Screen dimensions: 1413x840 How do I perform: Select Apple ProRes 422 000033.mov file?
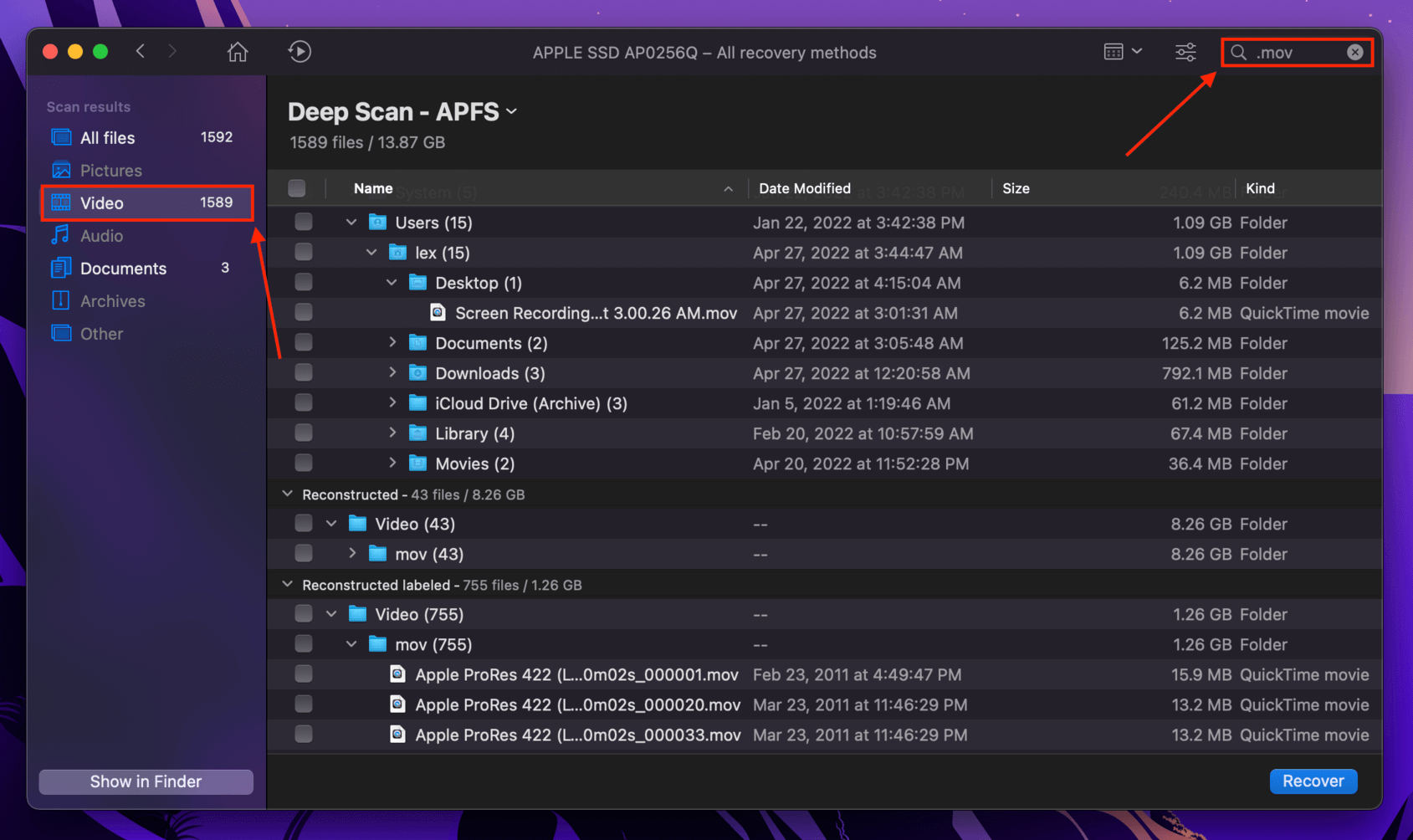(x=824, y=735)
